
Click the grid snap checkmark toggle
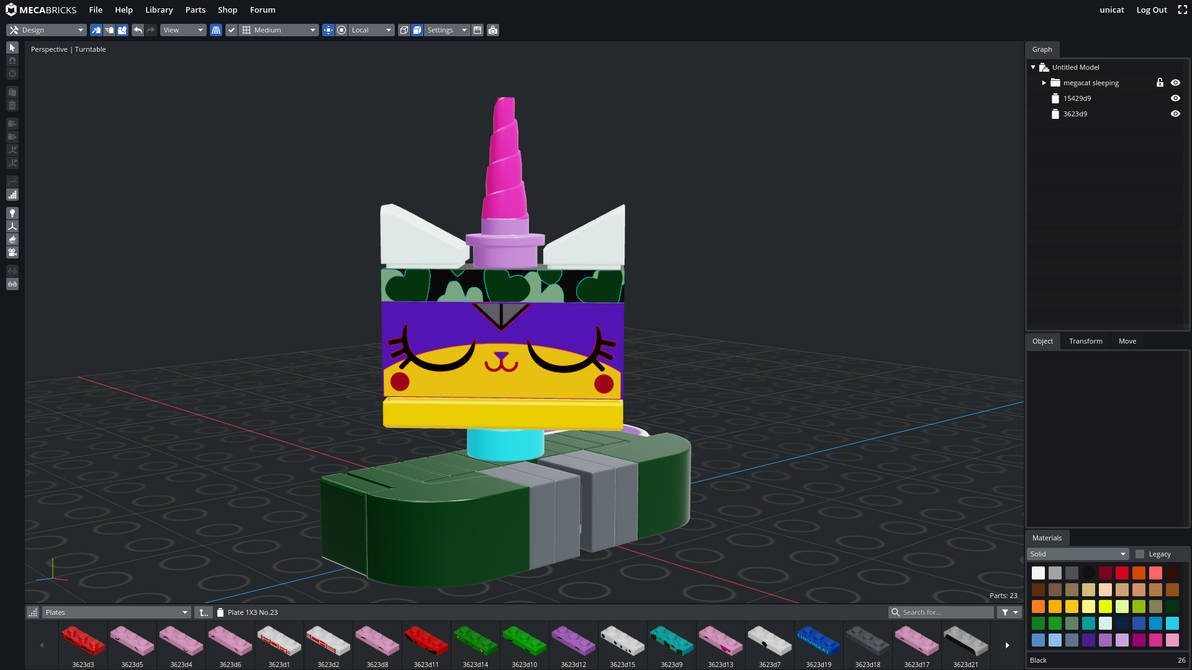click(231, 30)
